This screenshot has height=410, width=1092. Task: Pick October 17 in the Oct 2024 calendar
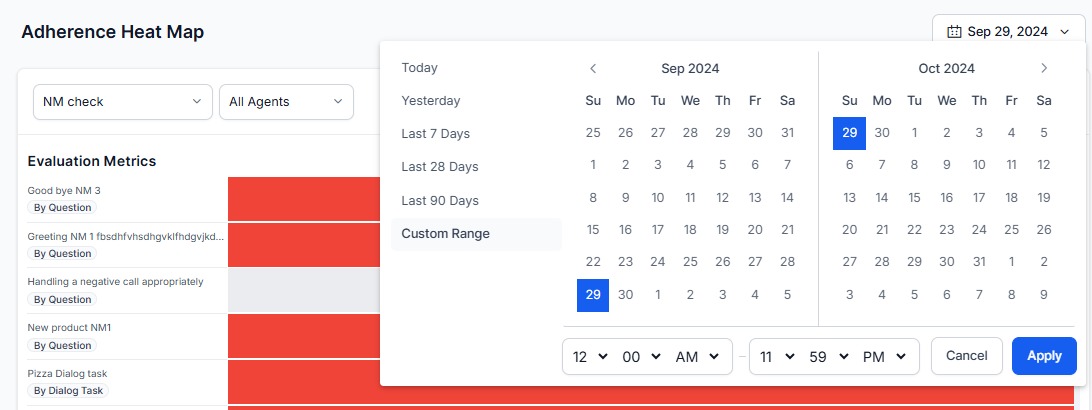coord(979,198)
